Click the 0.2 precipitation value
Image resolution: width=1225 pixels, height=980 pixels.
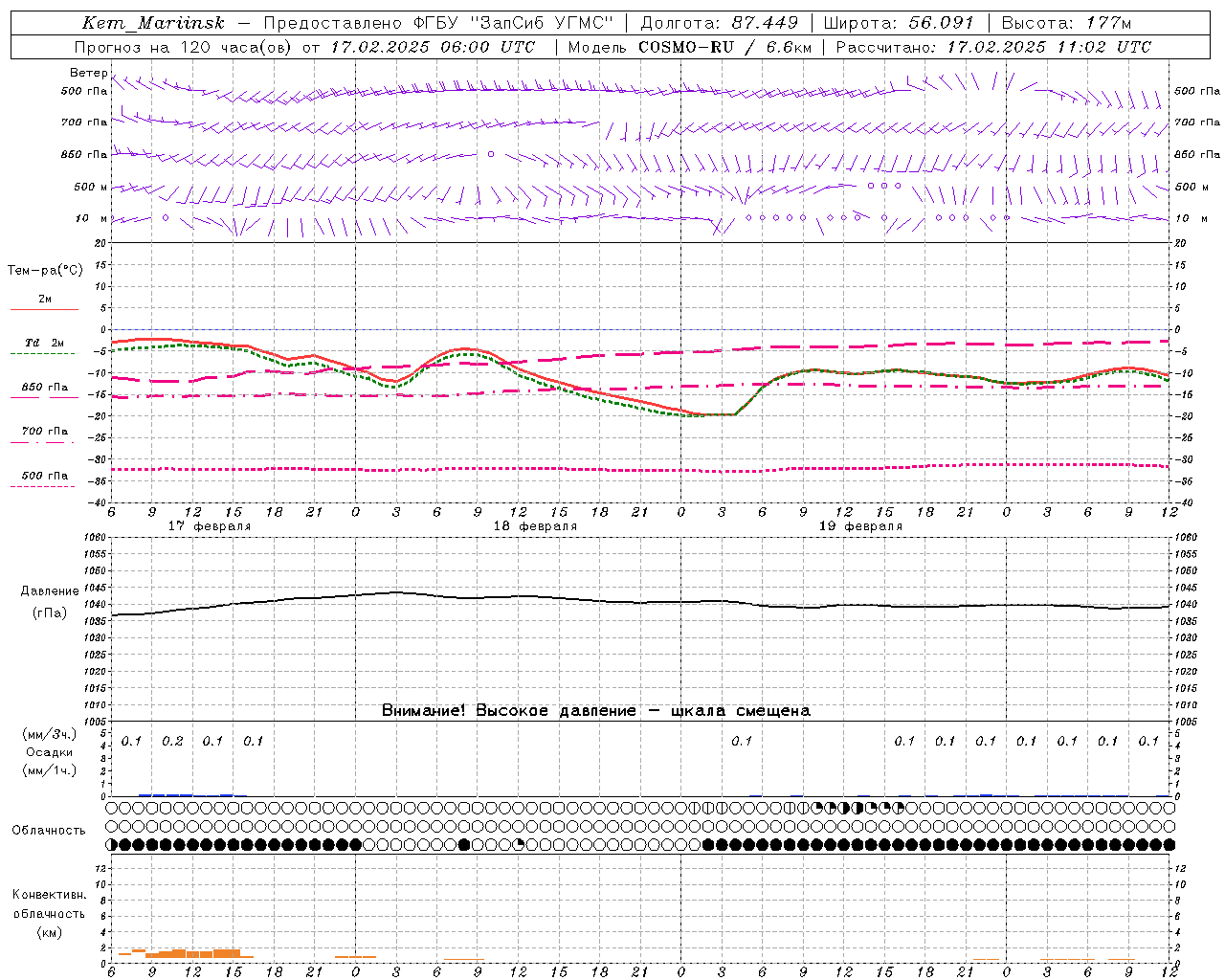click(172, 741)
